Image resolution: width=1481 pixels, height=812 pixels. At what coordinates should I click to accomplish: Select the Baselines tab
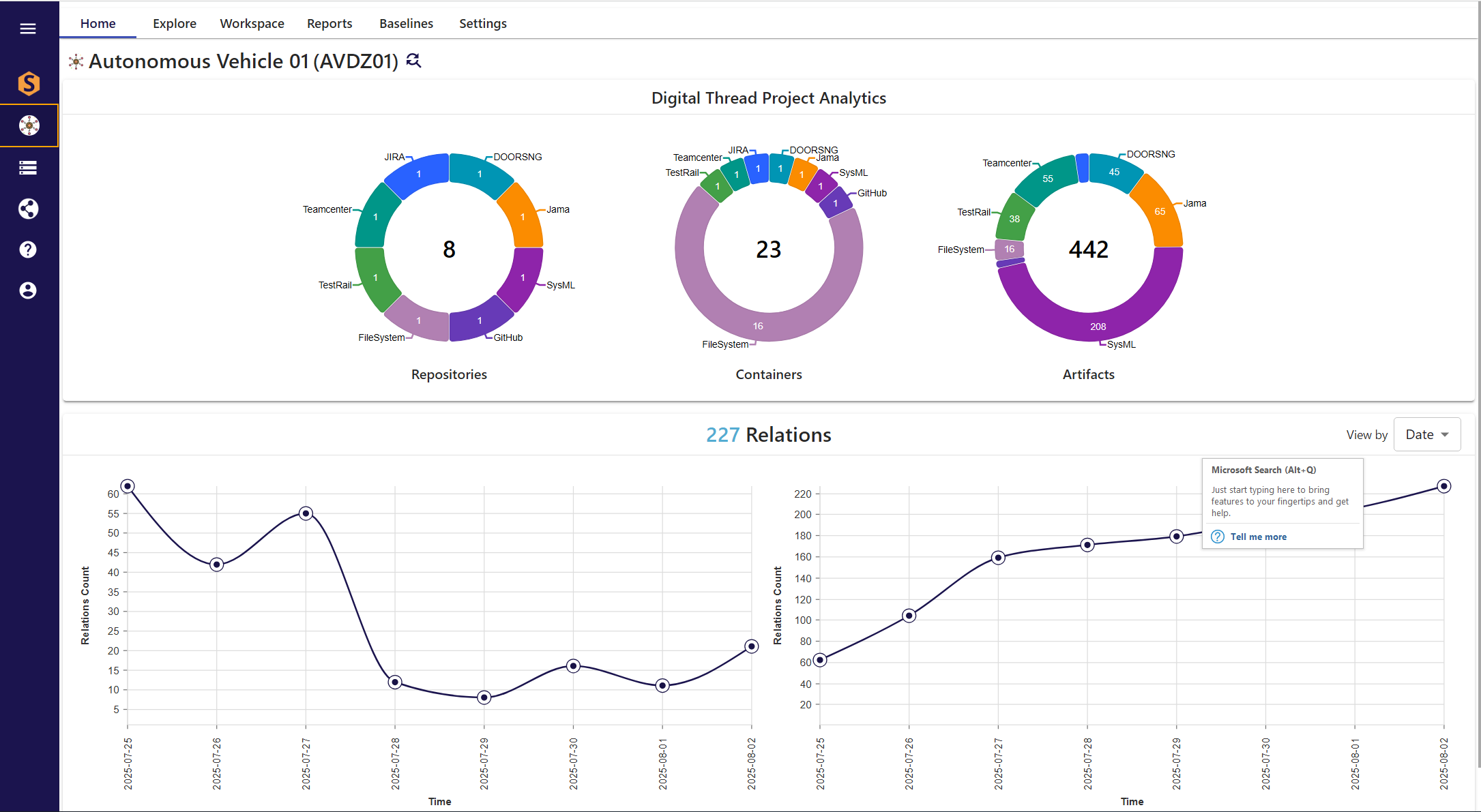406,23
